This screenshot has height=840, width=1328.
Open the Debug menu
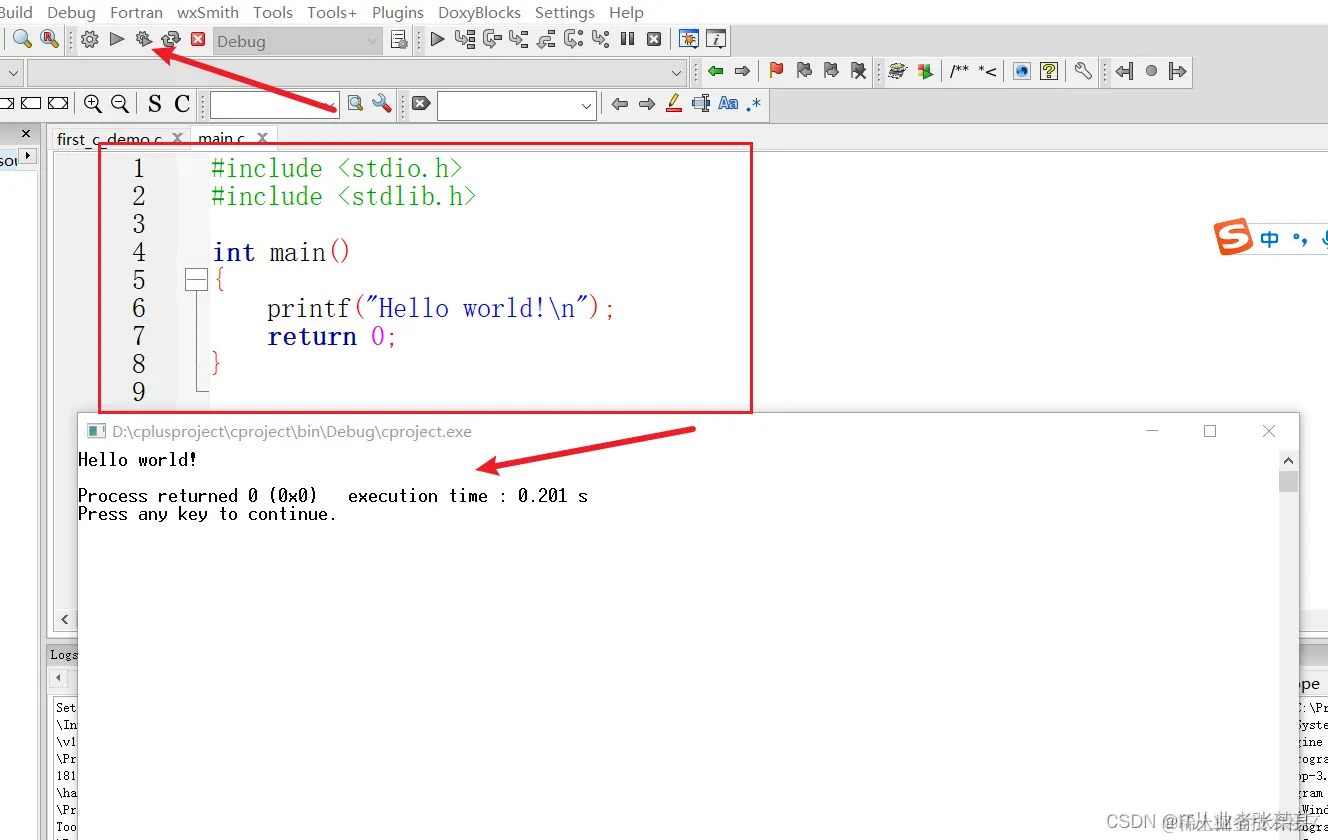[x=72, y=12]
